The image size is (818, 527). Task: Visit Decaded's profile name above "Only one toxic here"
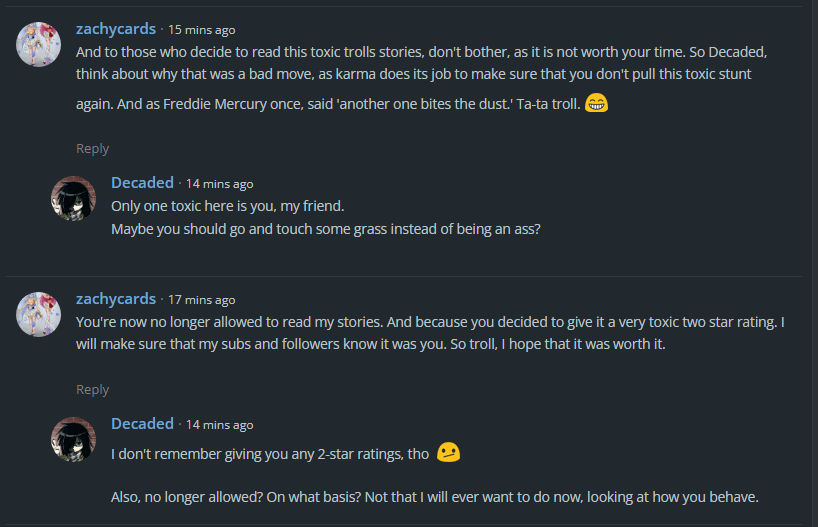tap(142, 182)
